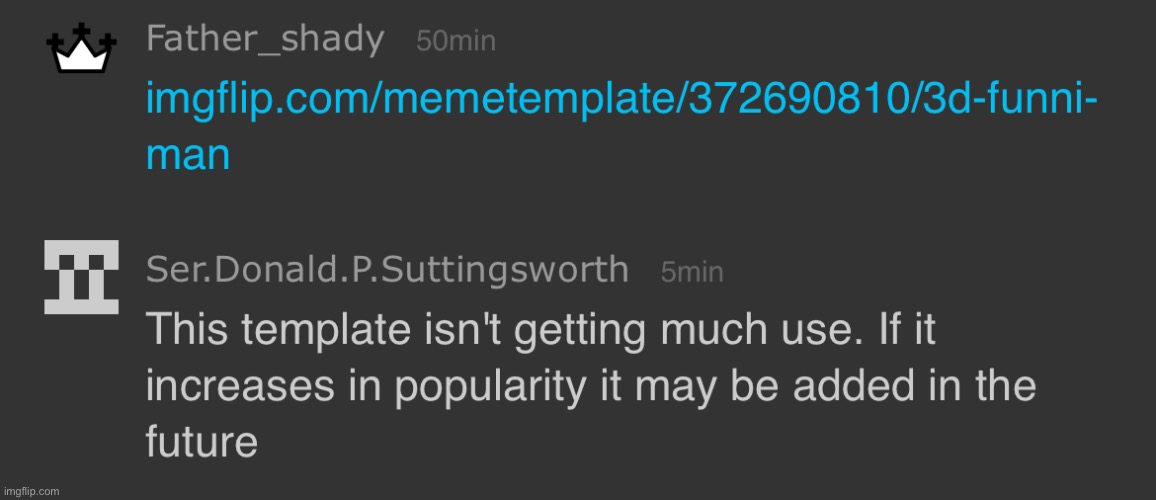The width and height of the screenshot is (1156, 500).
Task: Open Father_shady's user profile
Action: coord(265,40)
